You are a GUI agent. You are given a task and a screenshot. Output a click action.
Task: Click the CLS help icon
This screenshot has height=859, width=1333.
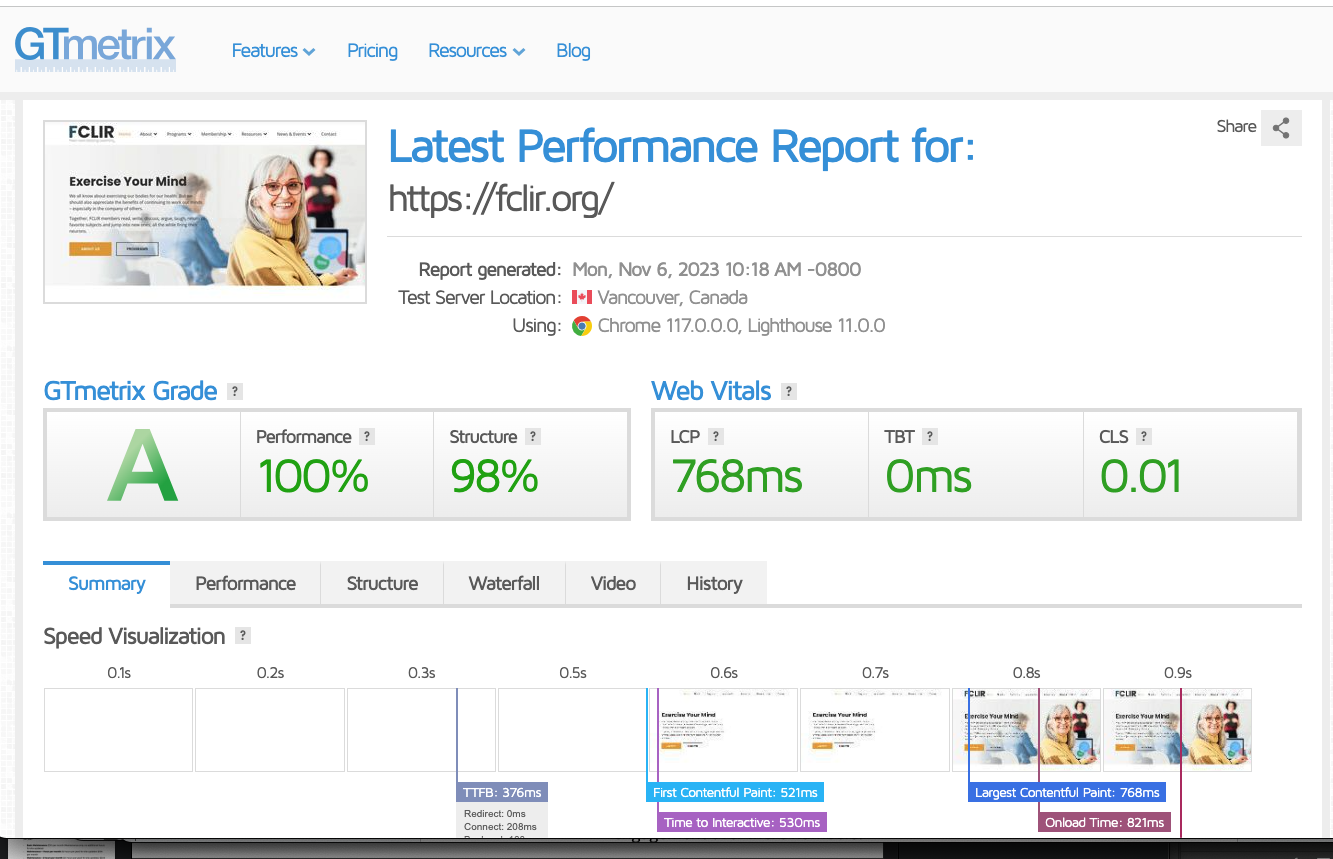pyautogui.click(x=1147, y=436)
